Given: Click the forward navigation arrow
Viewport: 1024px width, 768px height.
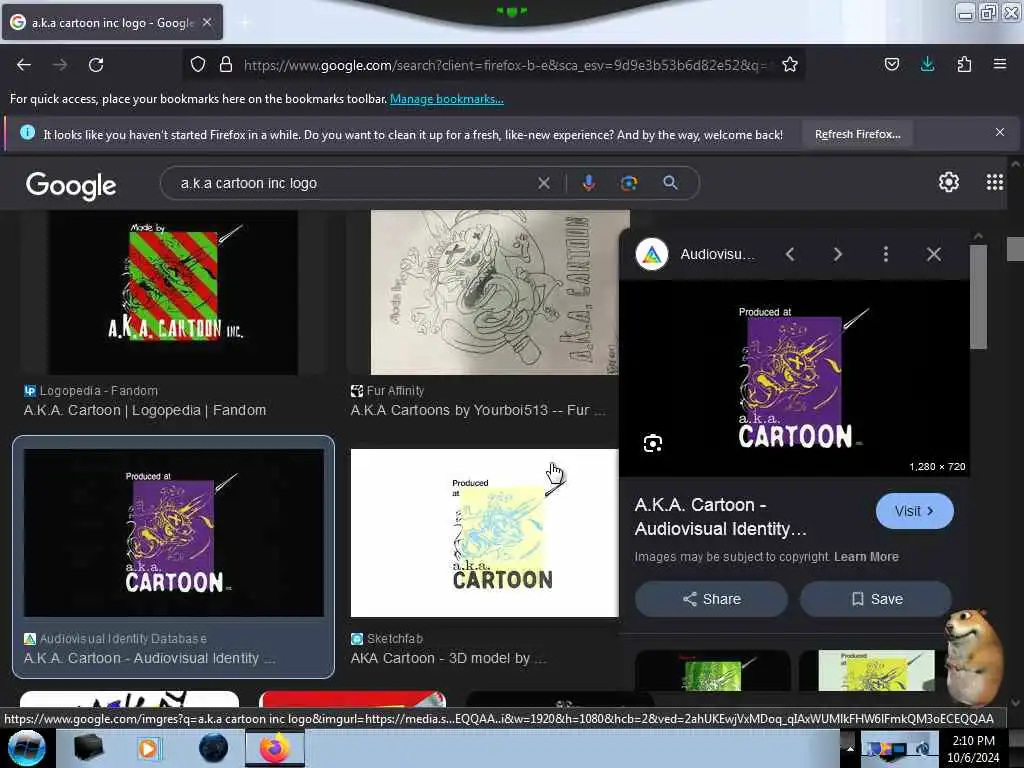Looking at the screenshot, I should tap(60, 65).
